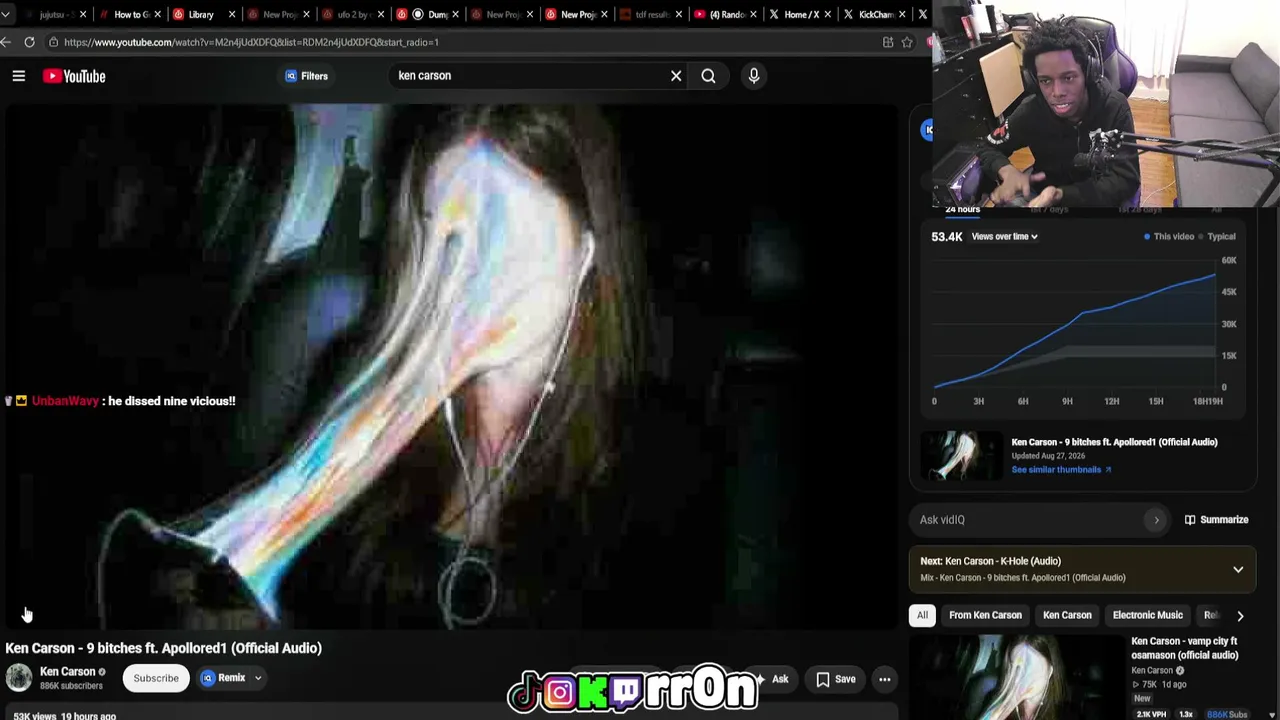Open 'See similar thumbnails' link

coord(1061,470)
